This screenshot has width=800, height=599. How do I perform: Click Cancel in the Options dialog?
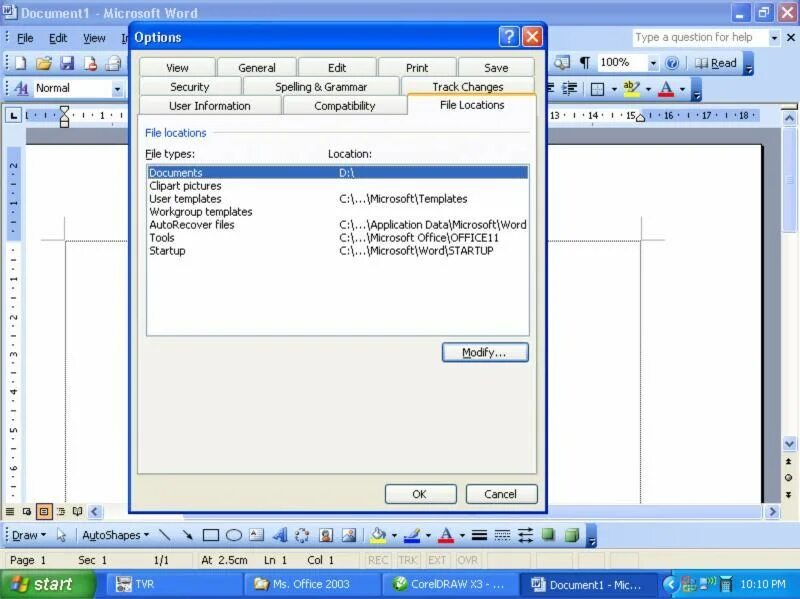pos(502,494)
